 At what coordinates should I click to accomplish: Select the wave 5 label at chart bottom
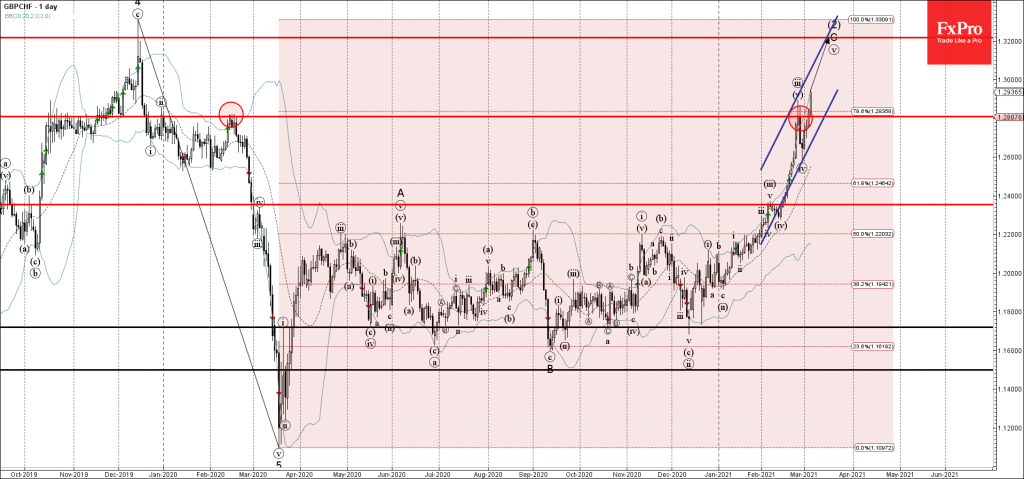pos(279,464)
